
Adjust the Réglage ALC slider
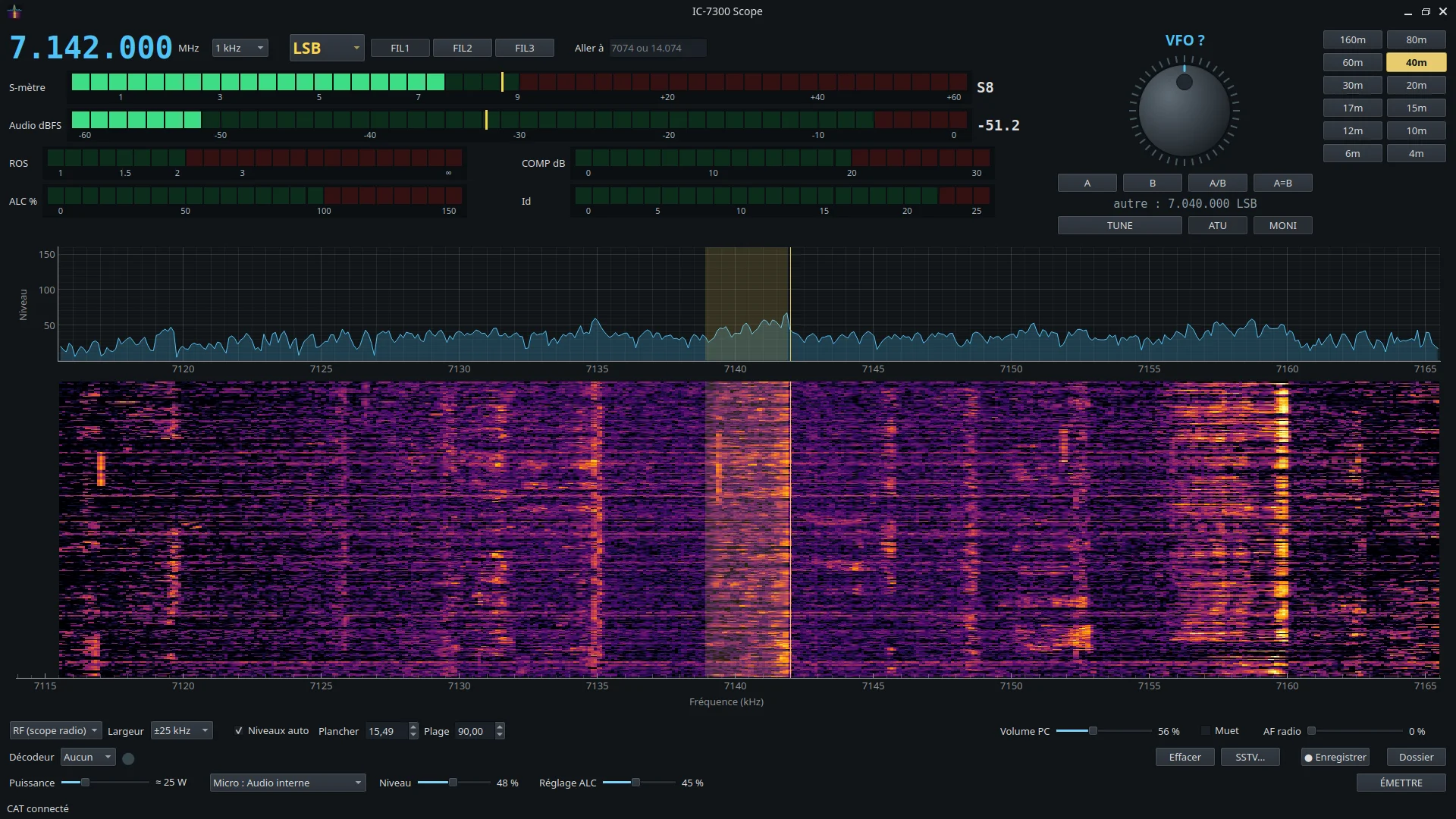coord(639,783)
